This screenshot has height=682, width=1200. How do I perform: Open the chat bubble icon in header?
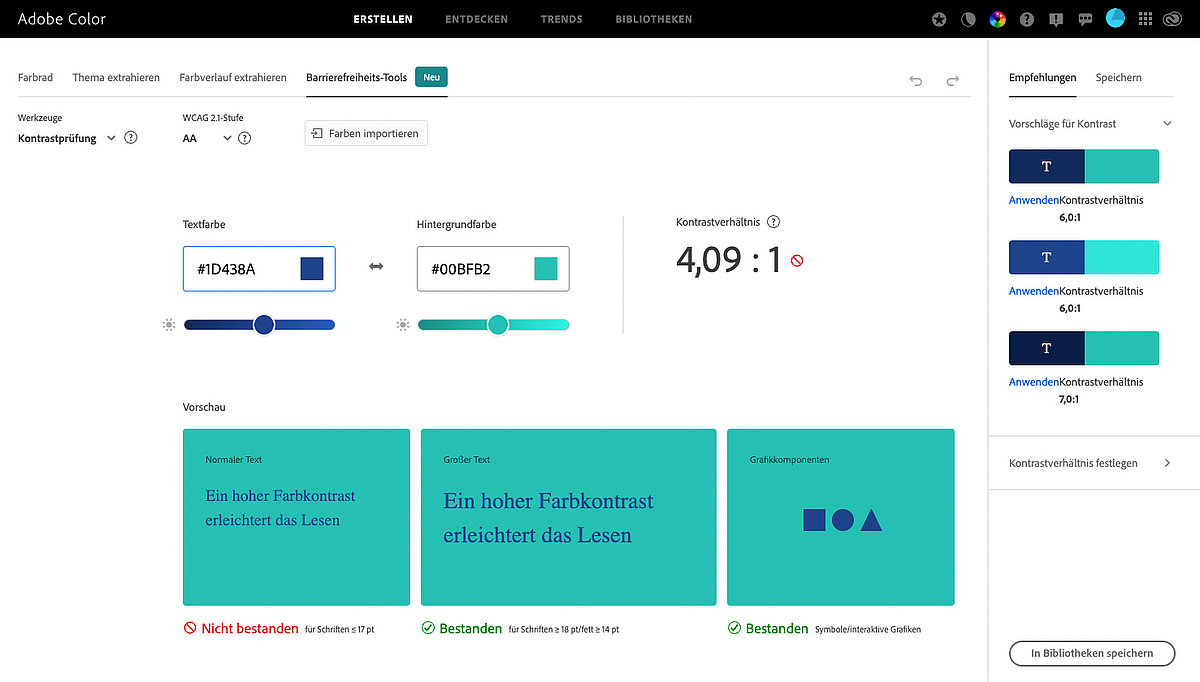click(1085, 19)
